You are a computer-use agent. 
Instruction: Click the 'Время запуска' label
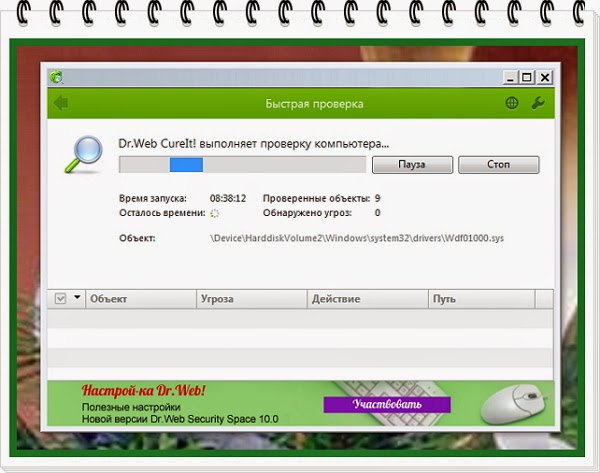click(x=153, y=199)
